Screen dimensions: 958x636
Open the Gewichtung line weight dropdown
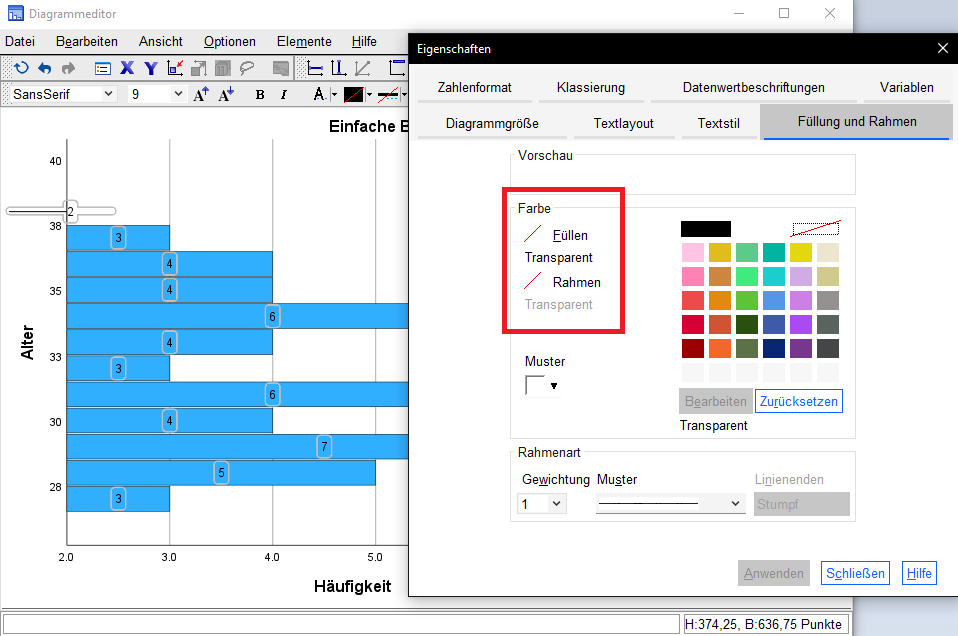coord(557,503)
